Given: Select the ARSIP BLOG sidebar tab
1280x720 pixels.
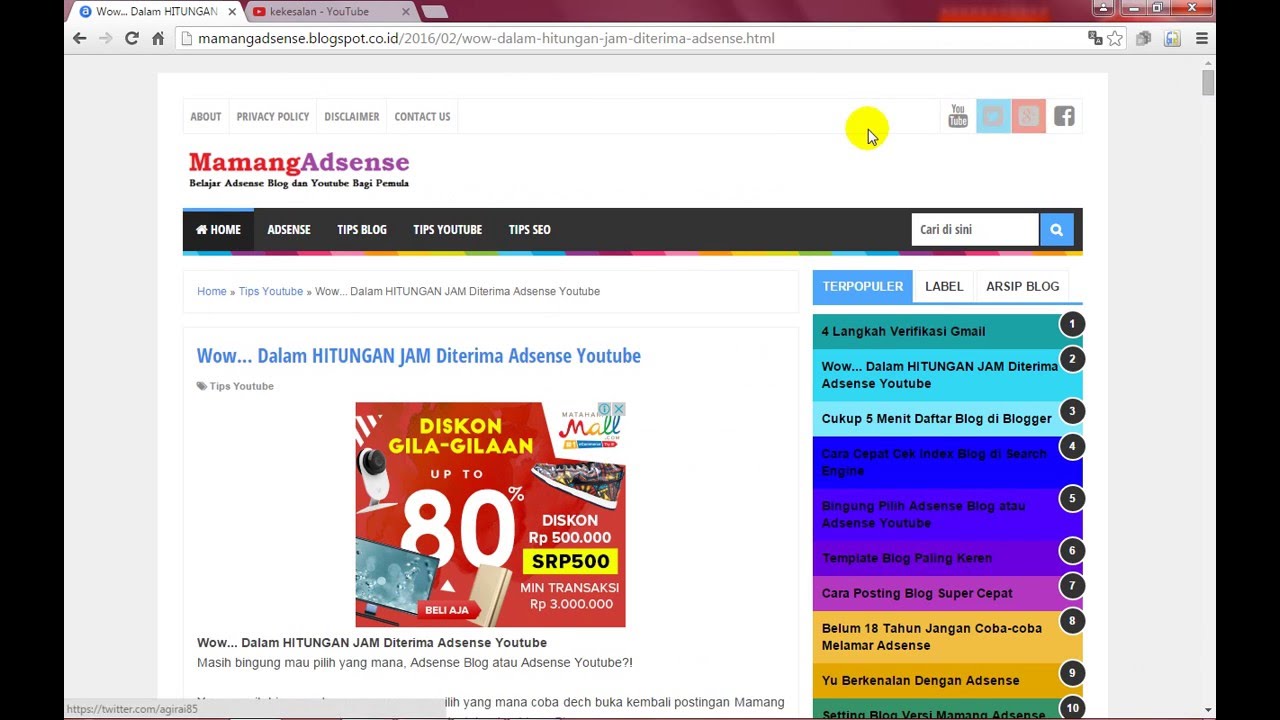Looking at the screenshot, I should (1023, 286).
